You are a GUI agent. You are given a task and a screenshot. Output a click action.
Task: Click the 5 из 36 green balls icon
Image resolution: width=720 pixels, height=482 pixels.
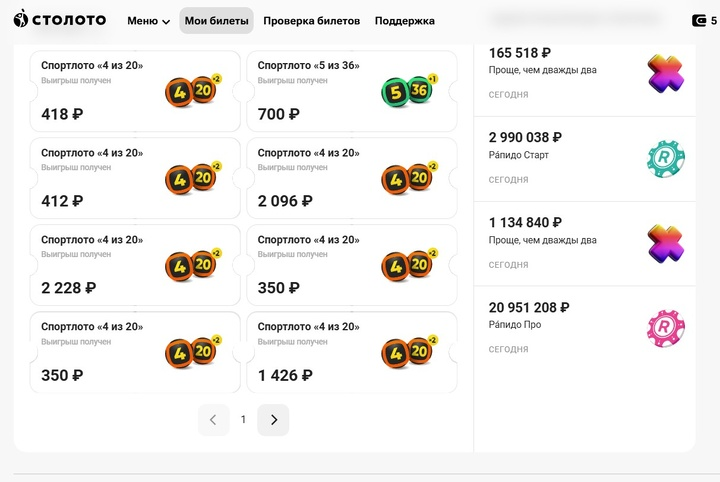(x=409, y=90)
